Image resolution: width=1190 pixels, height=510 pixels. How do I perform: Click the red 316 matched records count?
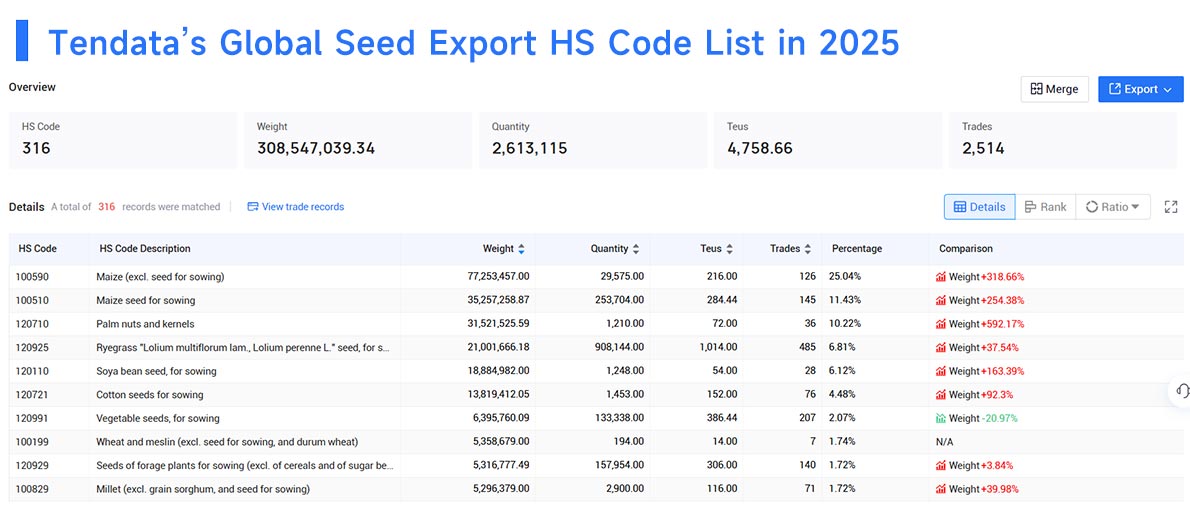coord(106,206)
